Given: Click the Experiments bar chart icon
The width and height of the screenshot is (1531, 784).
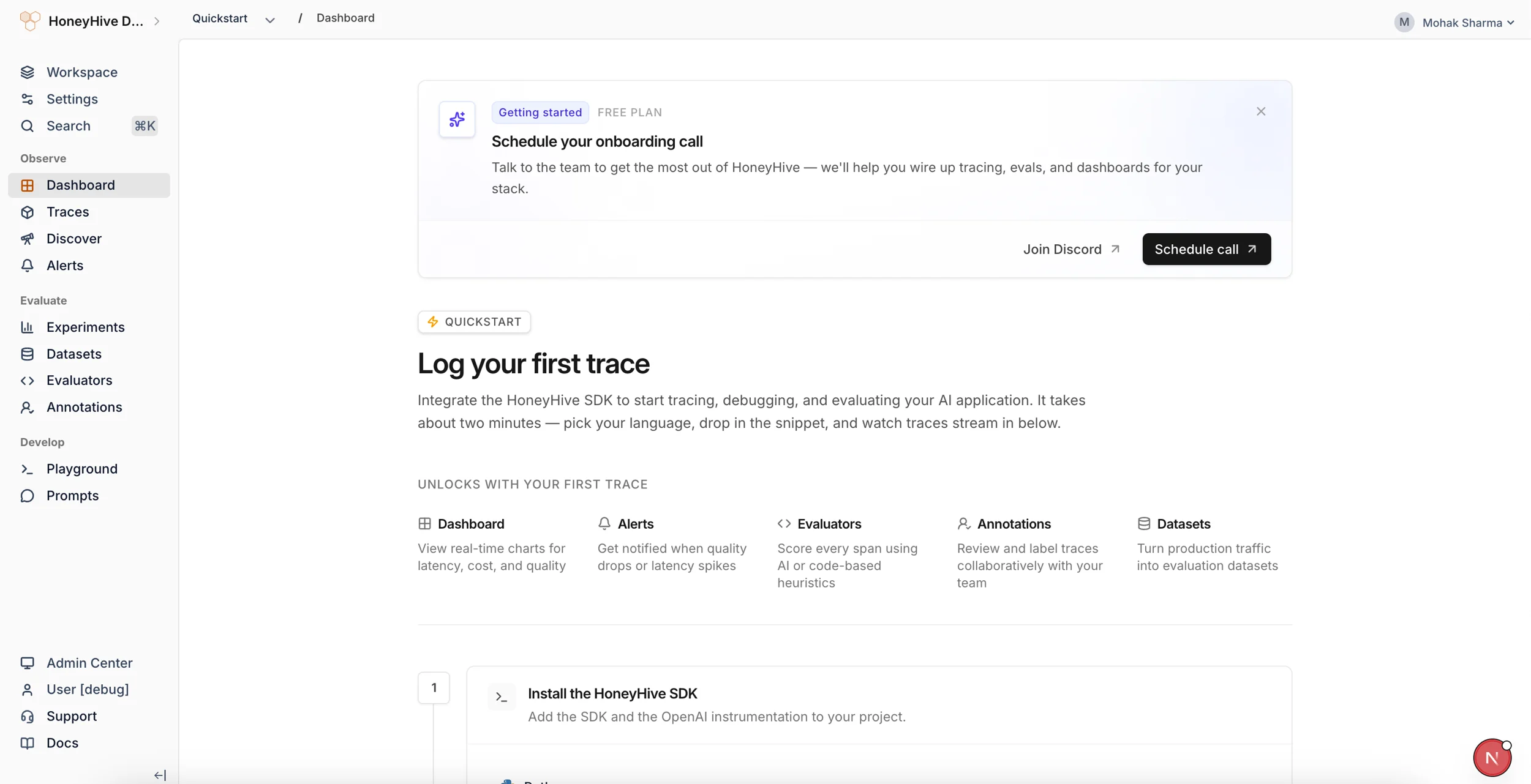Looking at the screenshot, I should tap(28, 327).
